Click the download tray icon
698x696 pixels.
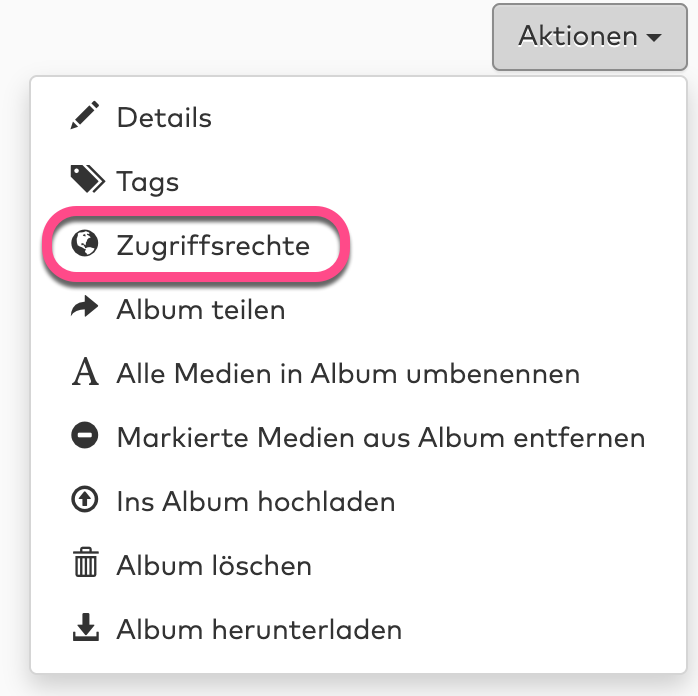[x=86, y=628]
